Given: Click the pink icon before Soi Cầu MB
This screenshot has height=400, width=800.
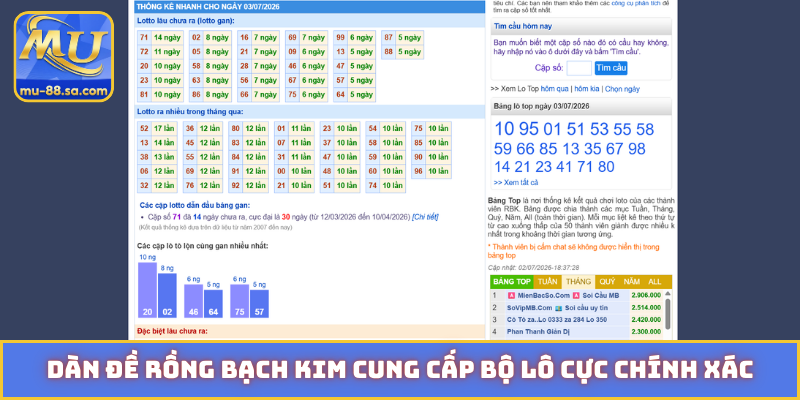Looking at the screenshot, I should click(576, 295).
